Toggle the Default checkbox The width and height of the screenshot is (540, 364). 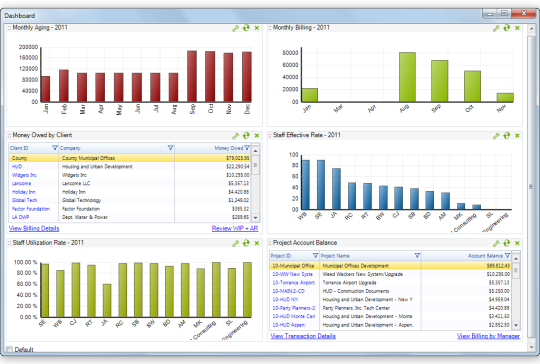click(x=10, y=349)
